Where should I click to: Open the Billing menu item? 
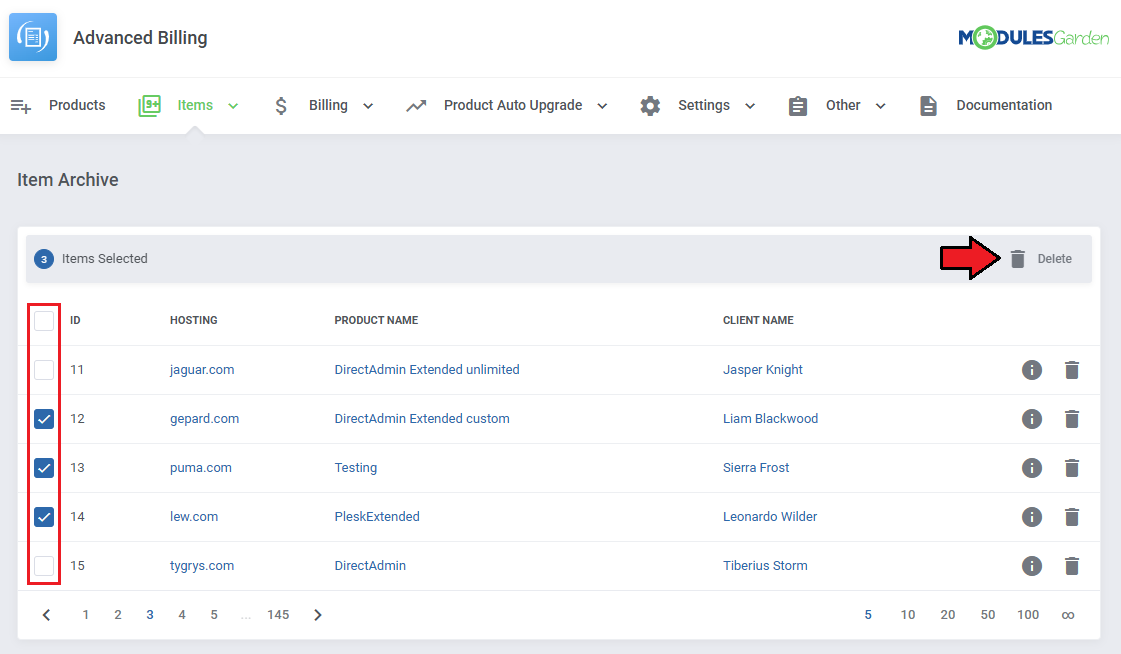(328, 105)
